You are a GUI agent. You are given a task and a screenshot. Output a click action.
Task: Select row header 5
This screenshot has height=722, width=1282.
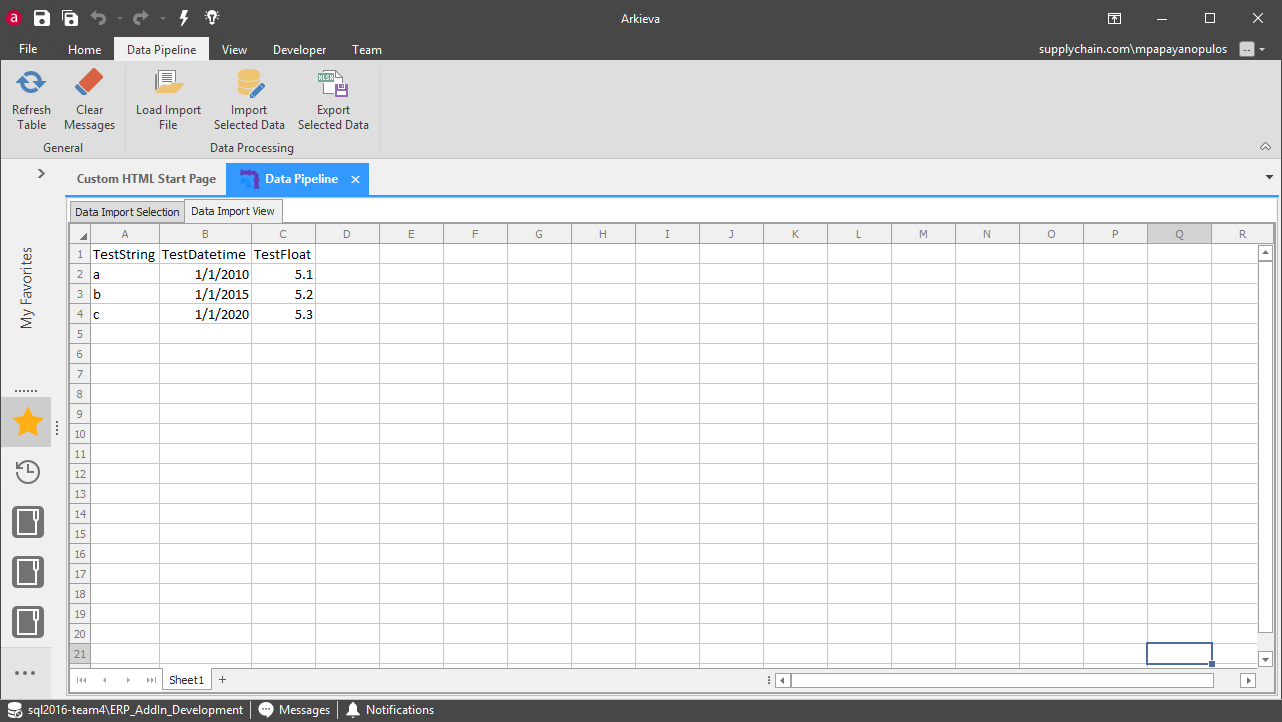[x=79, y=334]
